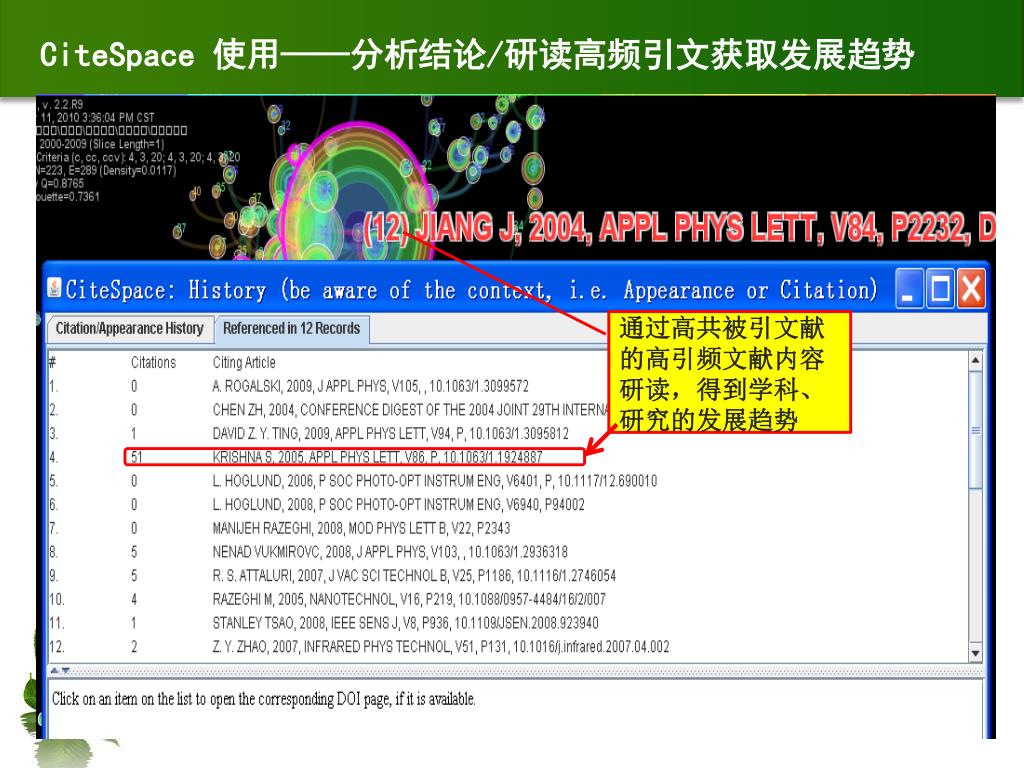
Task: Open the Referenced in 12 Records tab
Action: pyautogui.click(x=291, y=328)
